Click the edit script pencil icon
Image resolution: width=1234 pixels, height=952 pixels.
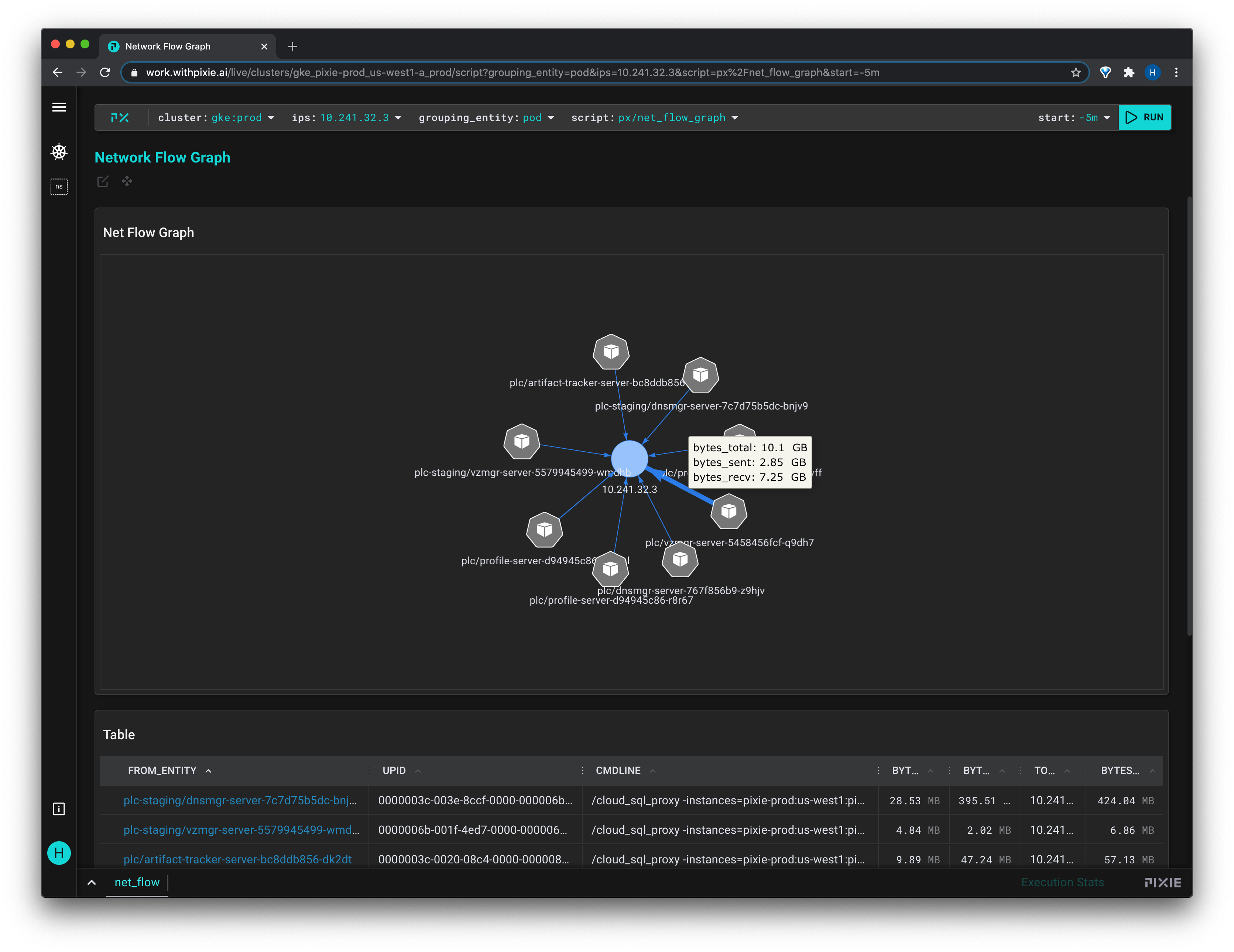click(x=103, y=181)
